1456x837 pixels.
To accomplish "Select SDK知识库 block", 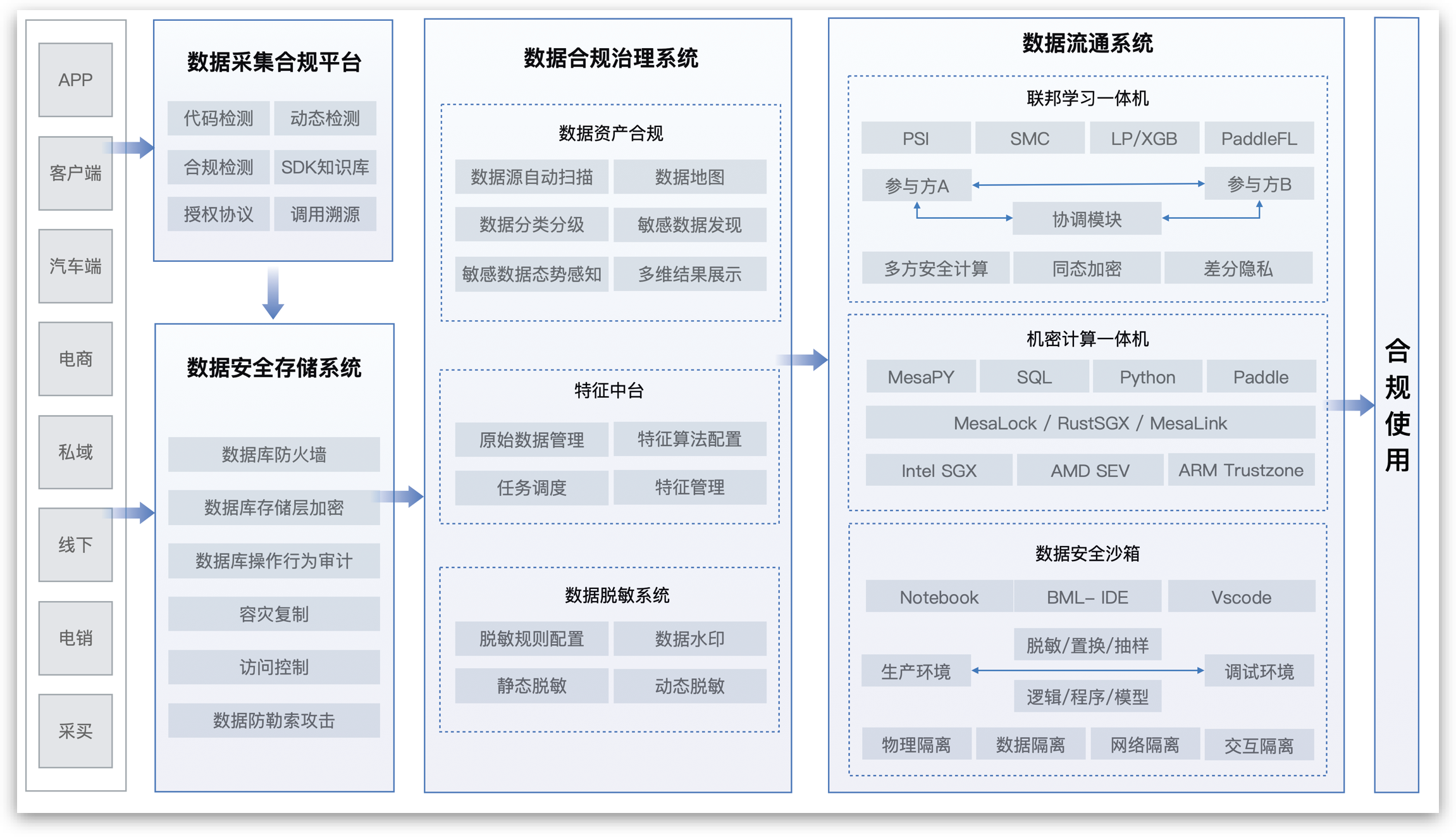I will (x=325, y=167).
